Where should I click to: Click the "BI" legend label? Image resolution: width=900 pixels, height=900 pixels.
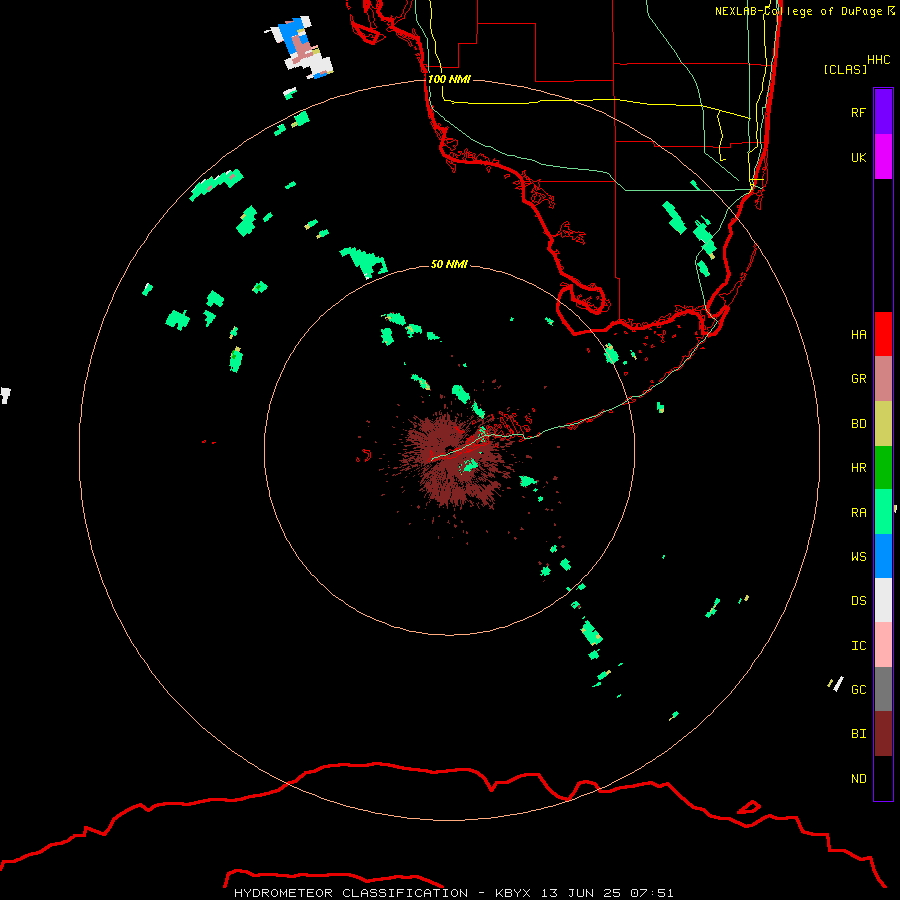coord(858,734)
